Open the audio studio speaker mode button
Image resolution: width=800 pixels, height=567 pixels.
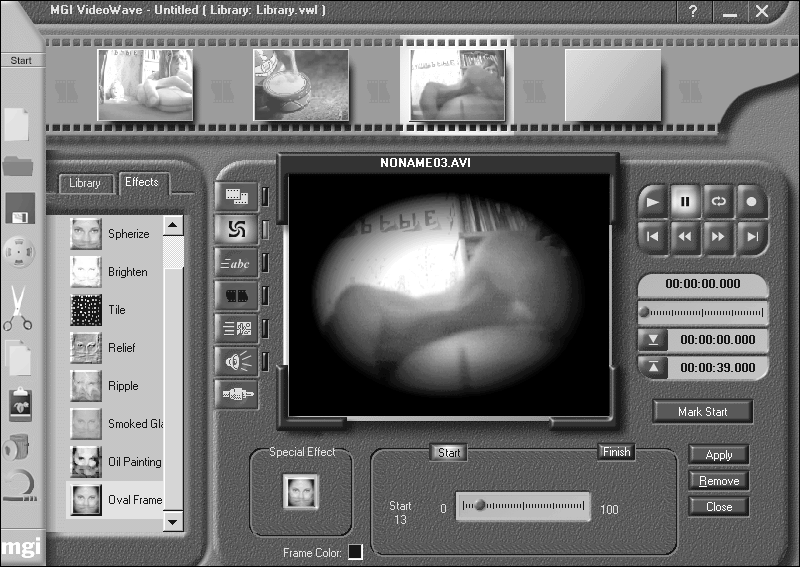pos(236,361)
